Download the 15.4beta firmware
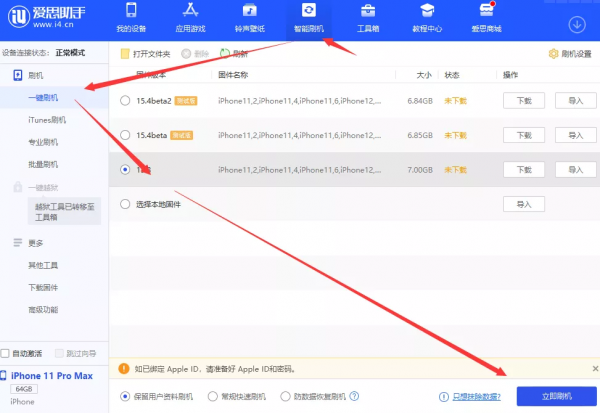600x413 pixels. 524,135
